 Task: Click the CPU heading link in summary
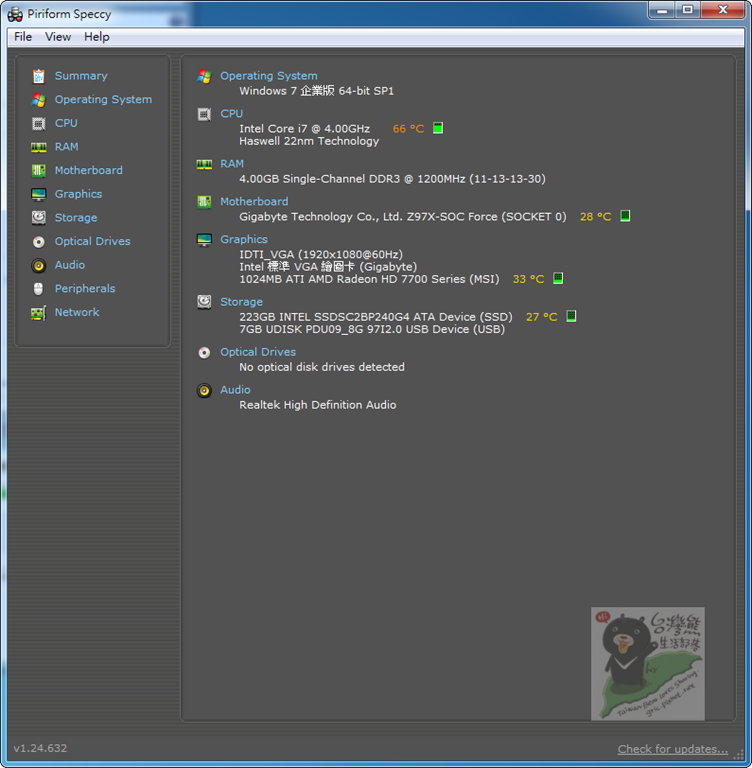pyautogui.click(x=232, y=114)
